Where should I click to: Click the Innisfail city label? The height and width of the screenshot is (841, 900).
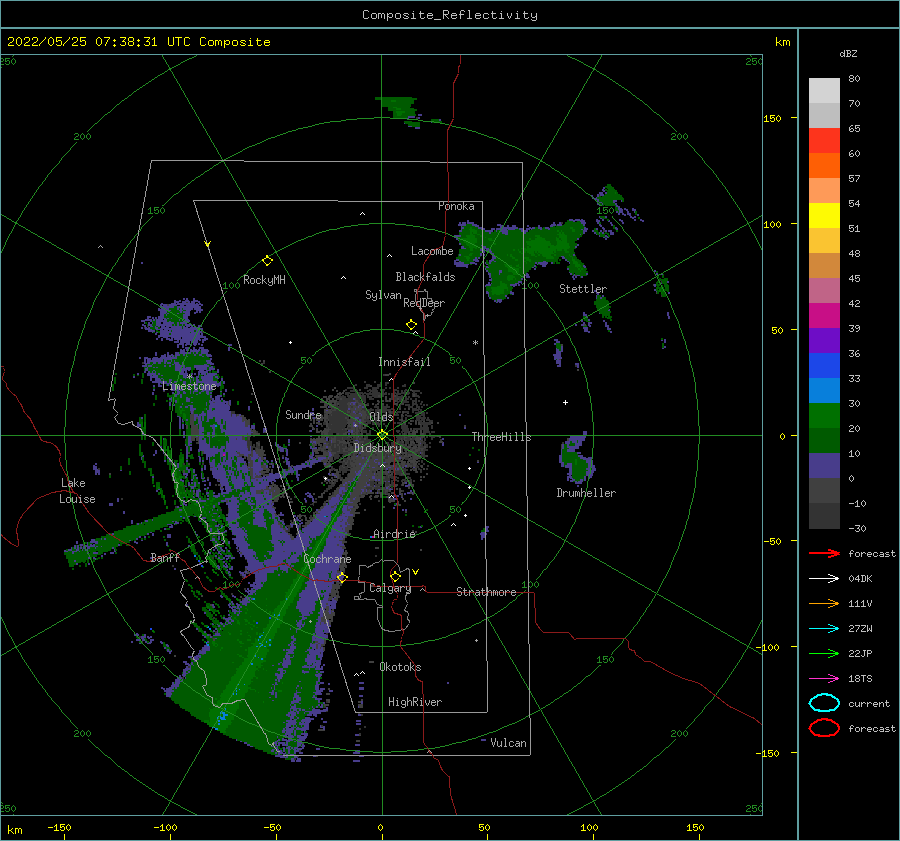[404, 362]
